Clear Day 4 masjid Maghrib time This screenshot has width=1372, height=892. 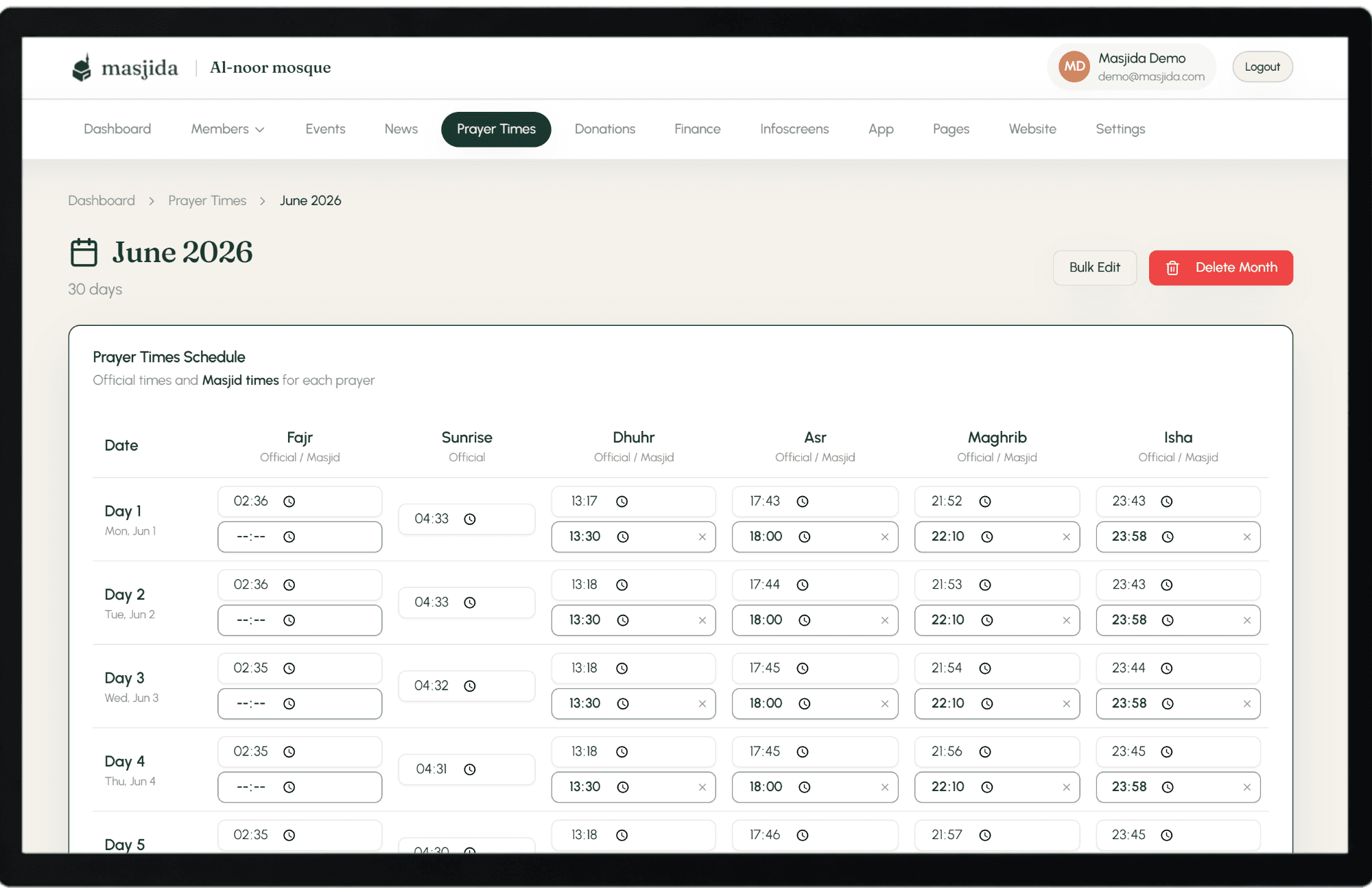(x=1067, y=788)
